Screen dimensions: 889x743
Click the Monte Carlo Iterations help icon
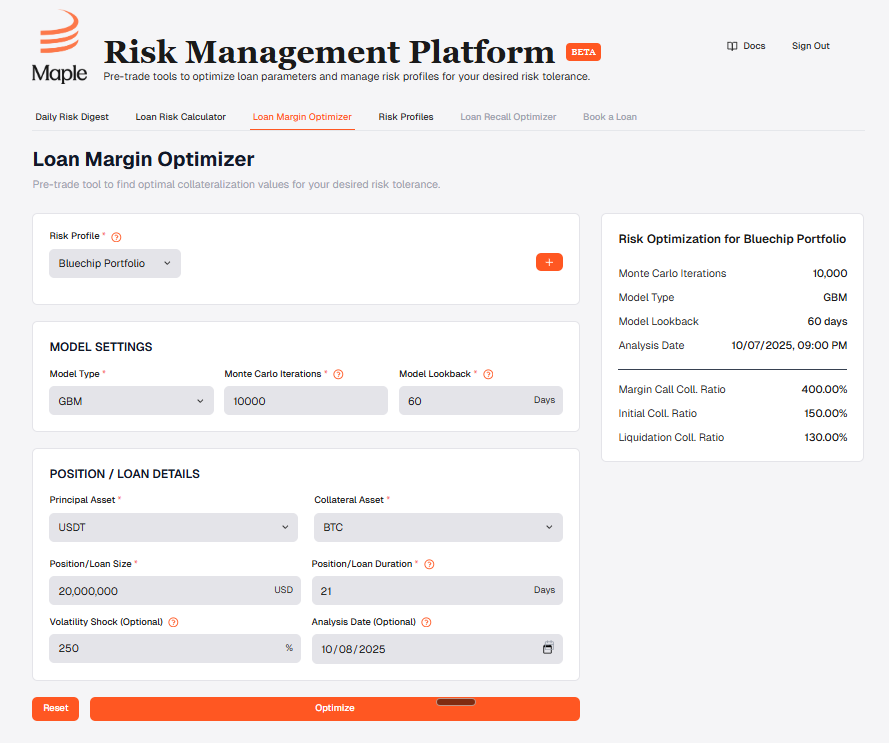pos(338,373)
